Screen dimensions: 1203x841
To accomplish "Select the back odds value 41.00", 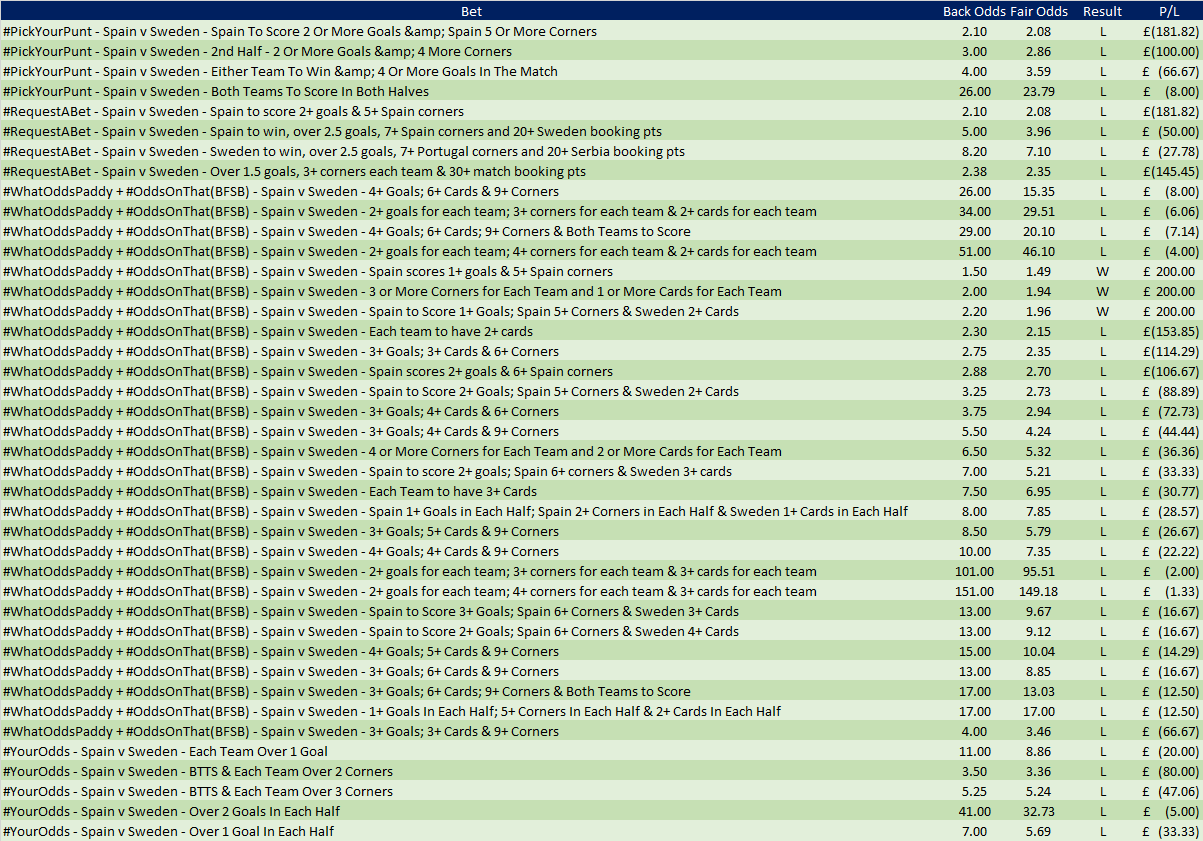I will [974, 811].
